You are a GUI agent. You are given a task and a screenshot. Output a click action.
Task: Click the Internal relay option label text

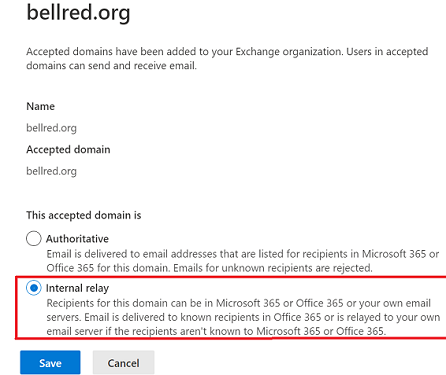click(x=77, y=288)
